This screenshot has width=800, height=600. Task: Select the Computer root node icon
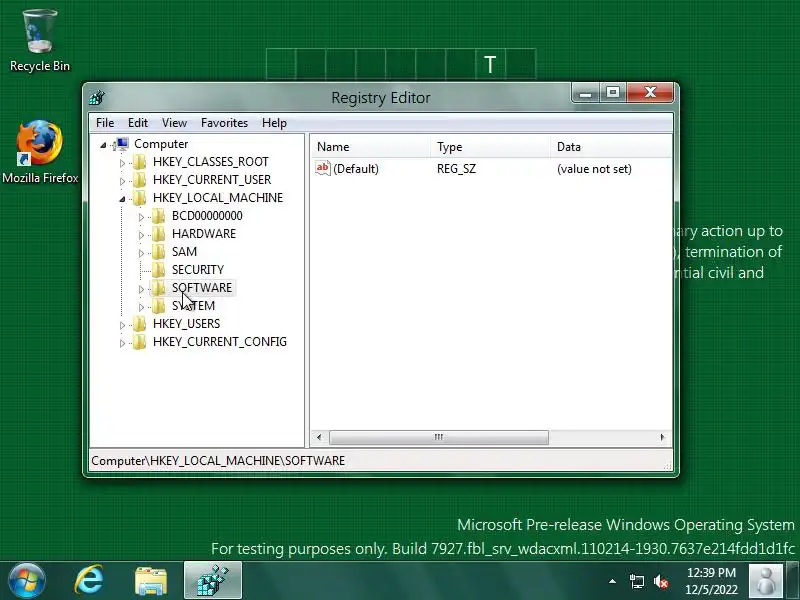click(122, 144)
